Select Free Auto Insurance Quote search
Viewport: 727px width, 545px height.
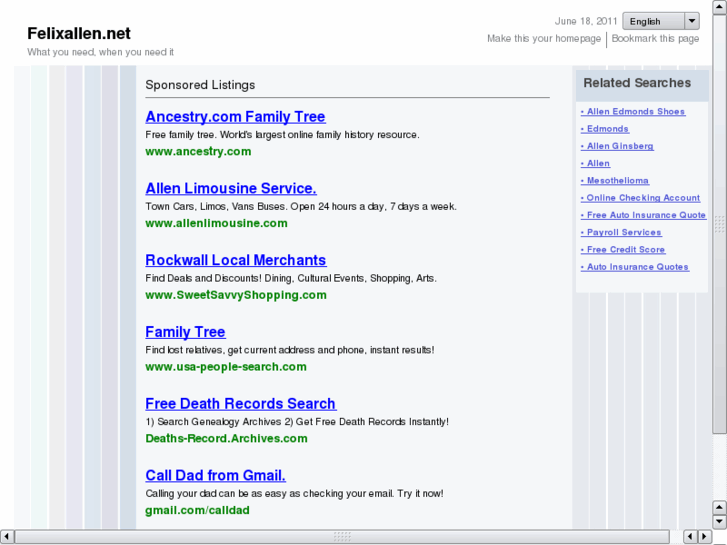[x=644, y=215]
